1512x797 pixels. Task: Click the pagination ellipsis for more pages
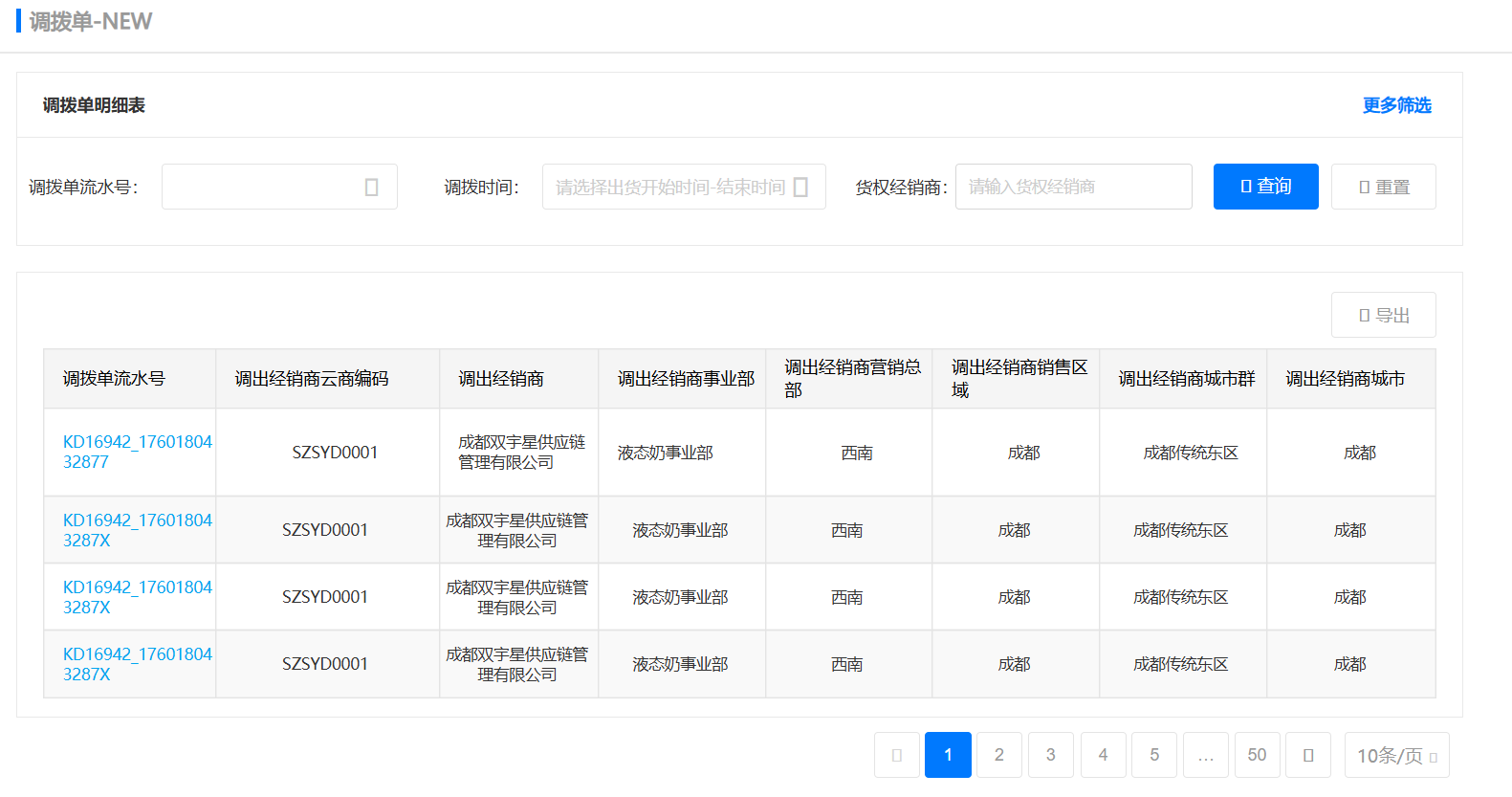[1206, 755]
